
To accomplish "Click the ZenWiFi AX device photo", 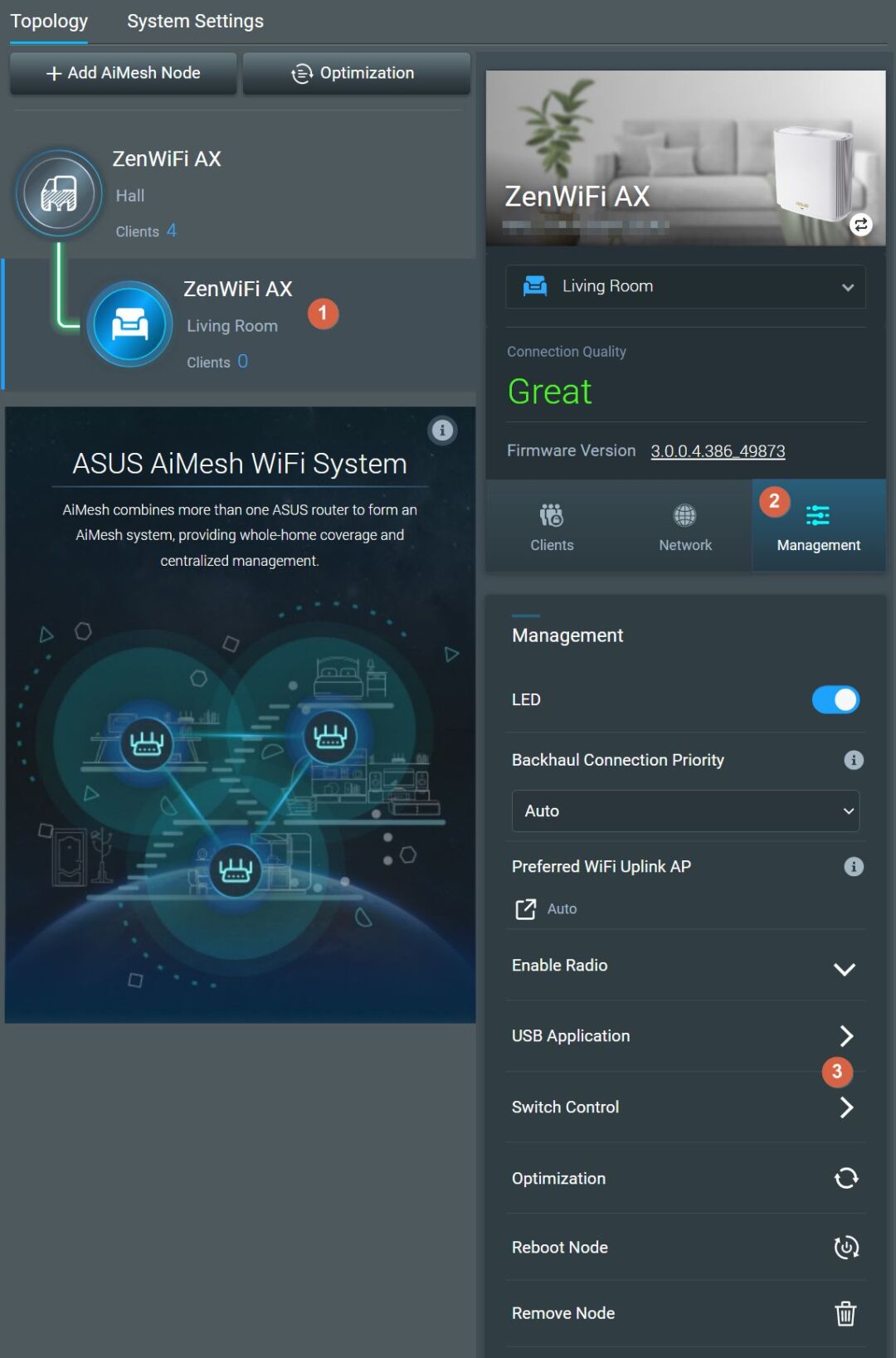I will point(685,158).
